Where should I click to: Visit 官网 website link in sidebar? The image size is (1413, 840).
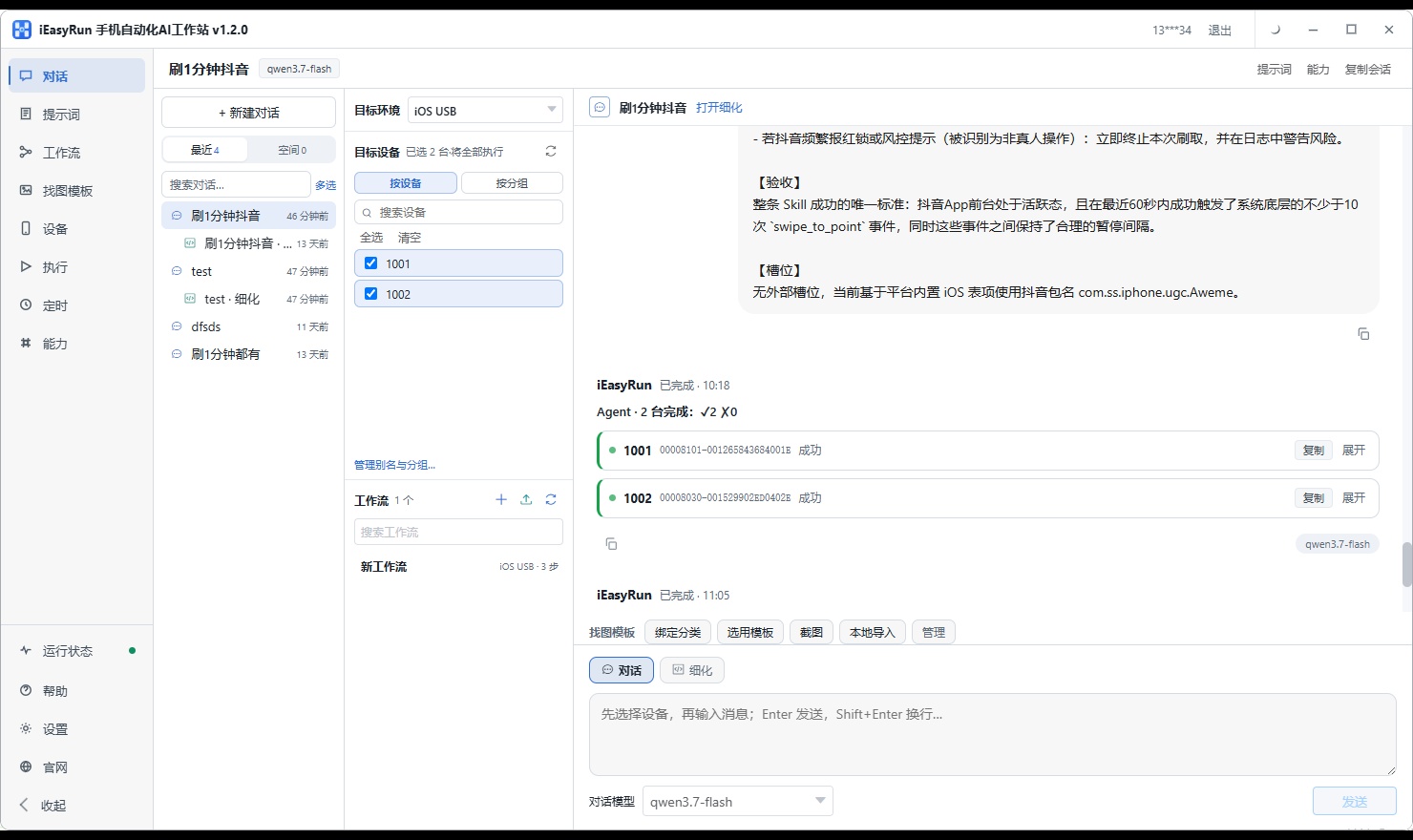point(76,767)
